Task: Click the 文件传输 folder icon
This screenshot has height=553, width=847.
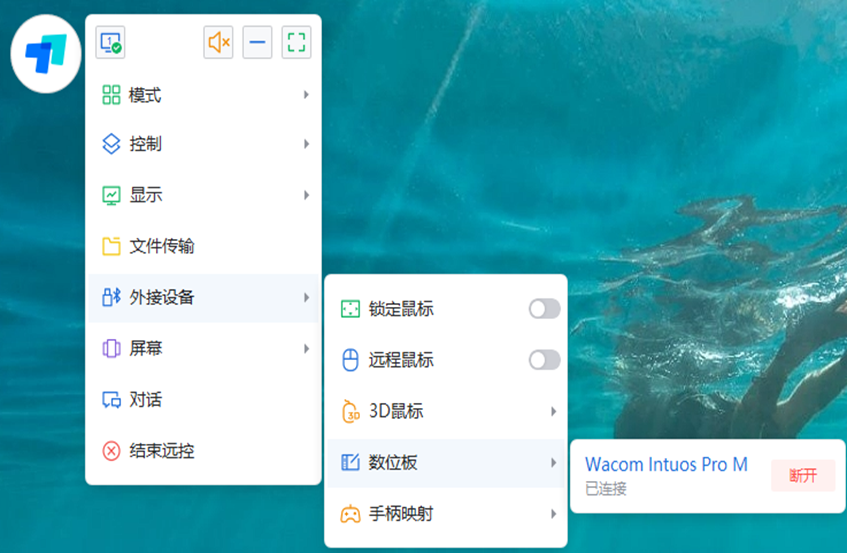Action: (111, 246)
